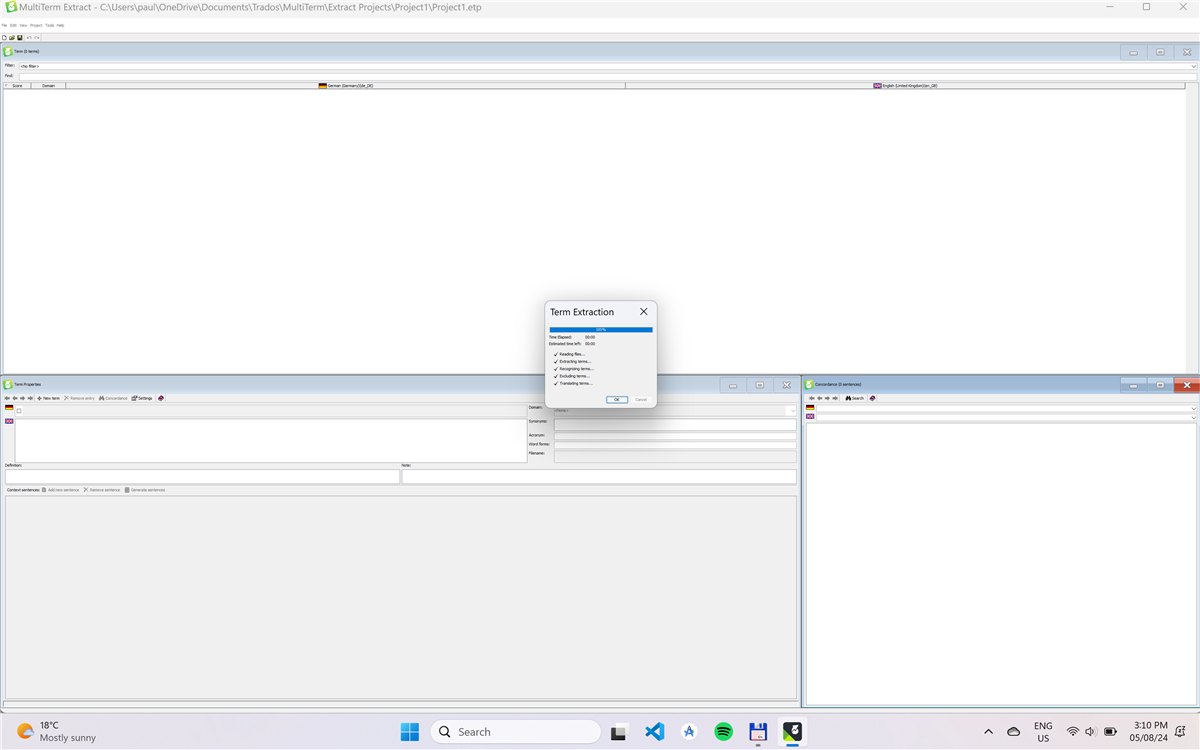Go to first term in Term Properties
This screenshot has width=1200, height=750.
click(7, 398)
